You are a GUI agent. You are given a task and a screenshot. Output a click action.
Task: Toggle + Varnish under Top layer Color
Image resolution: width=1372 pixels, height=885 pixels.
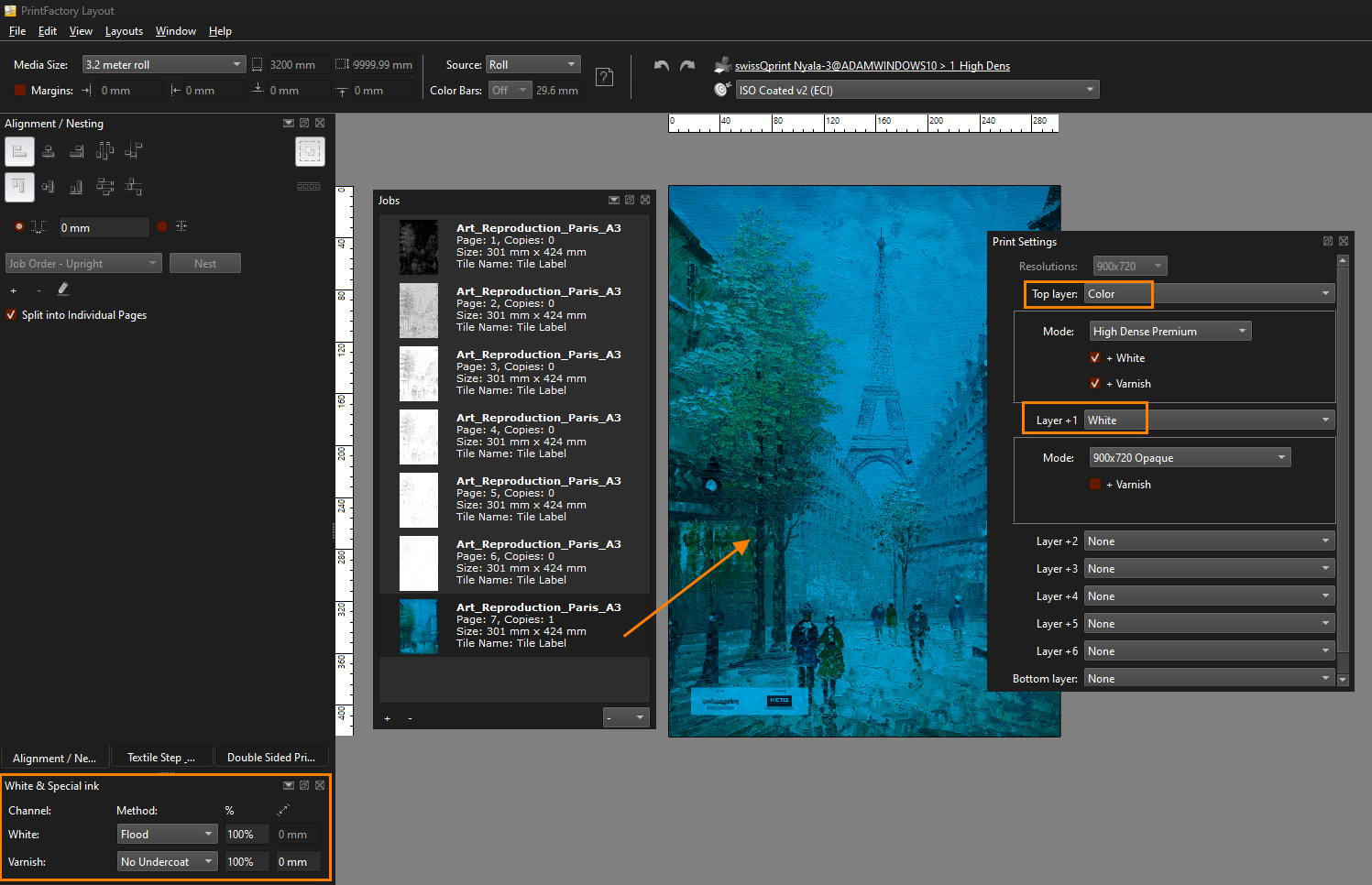1095,383
